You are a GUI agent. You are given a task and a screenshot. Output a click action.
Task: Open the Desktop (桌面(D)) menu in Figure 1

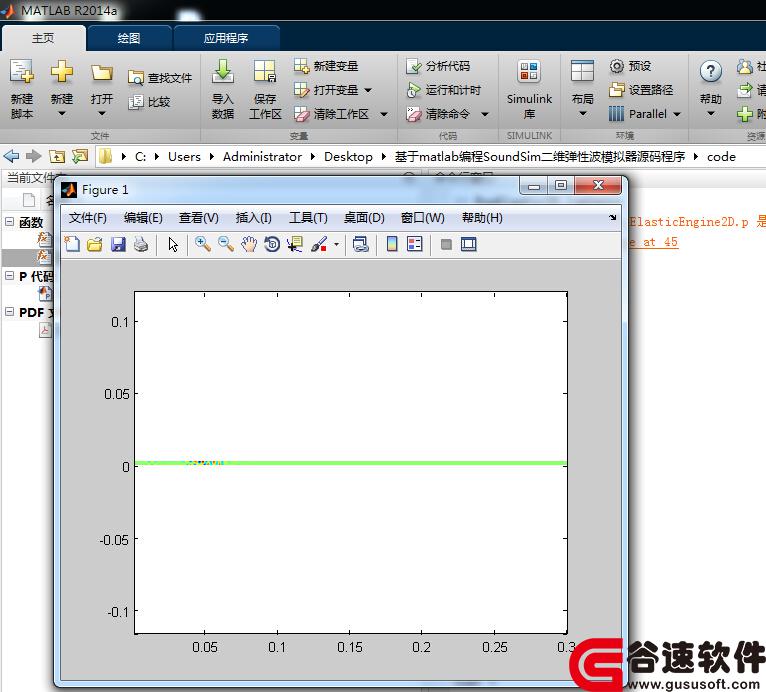(x=364, y=218)
